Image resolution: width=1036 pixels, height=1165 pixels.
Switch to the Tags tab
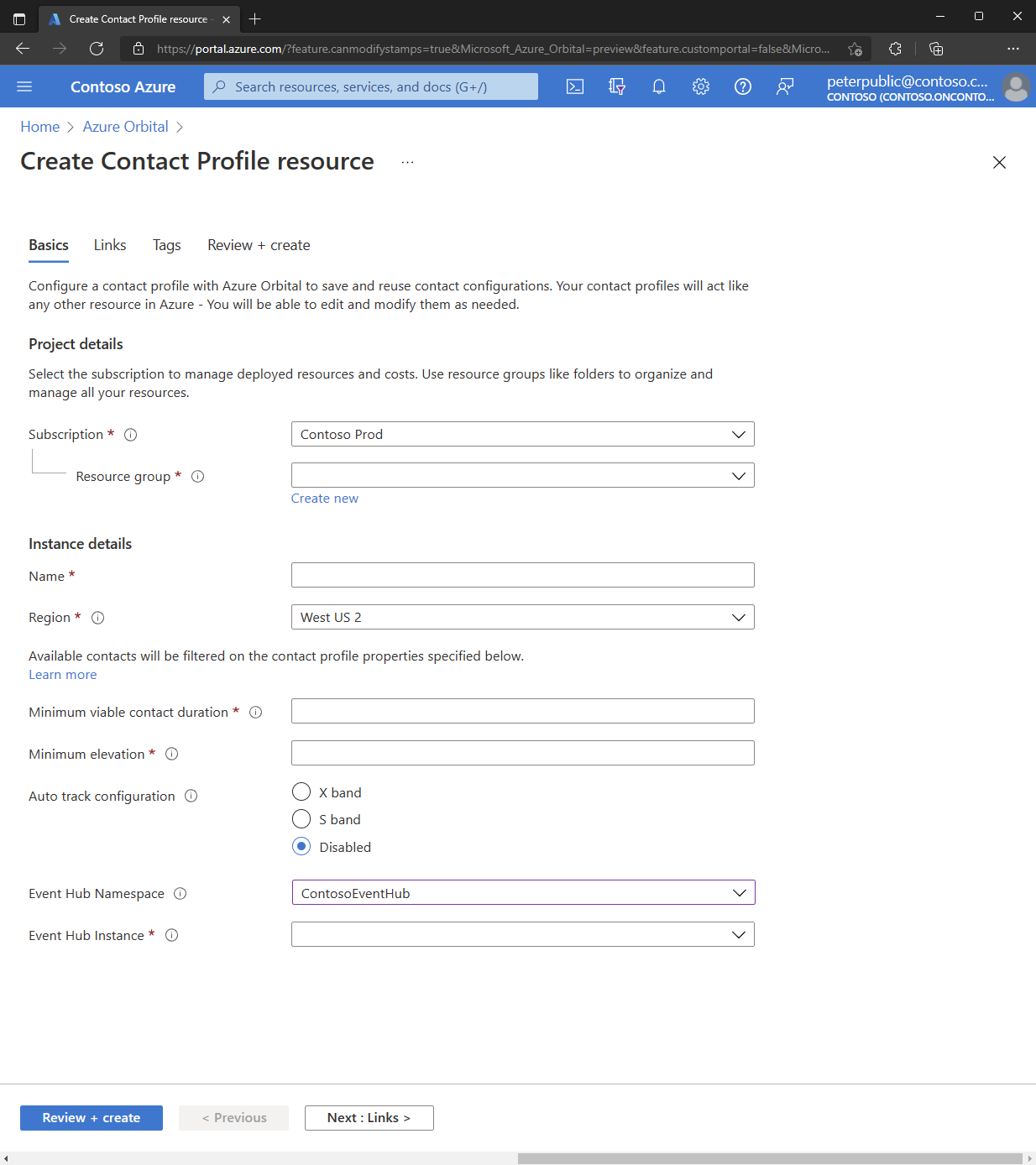point(166,245)
